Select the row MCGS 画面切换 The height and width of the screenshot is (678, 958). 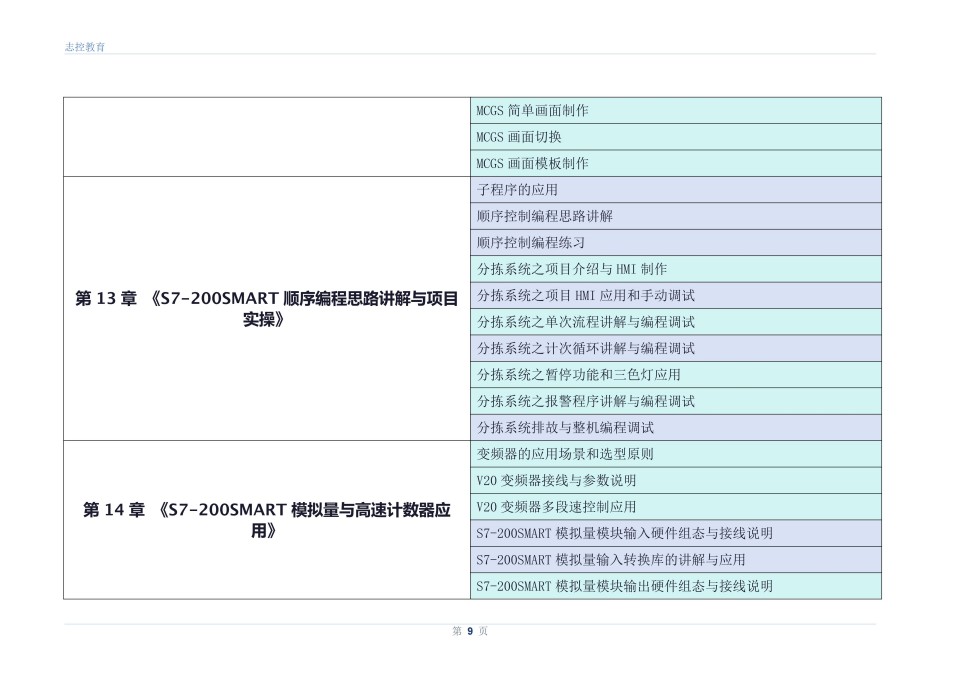pyautogui.click(x=676, y=137)
